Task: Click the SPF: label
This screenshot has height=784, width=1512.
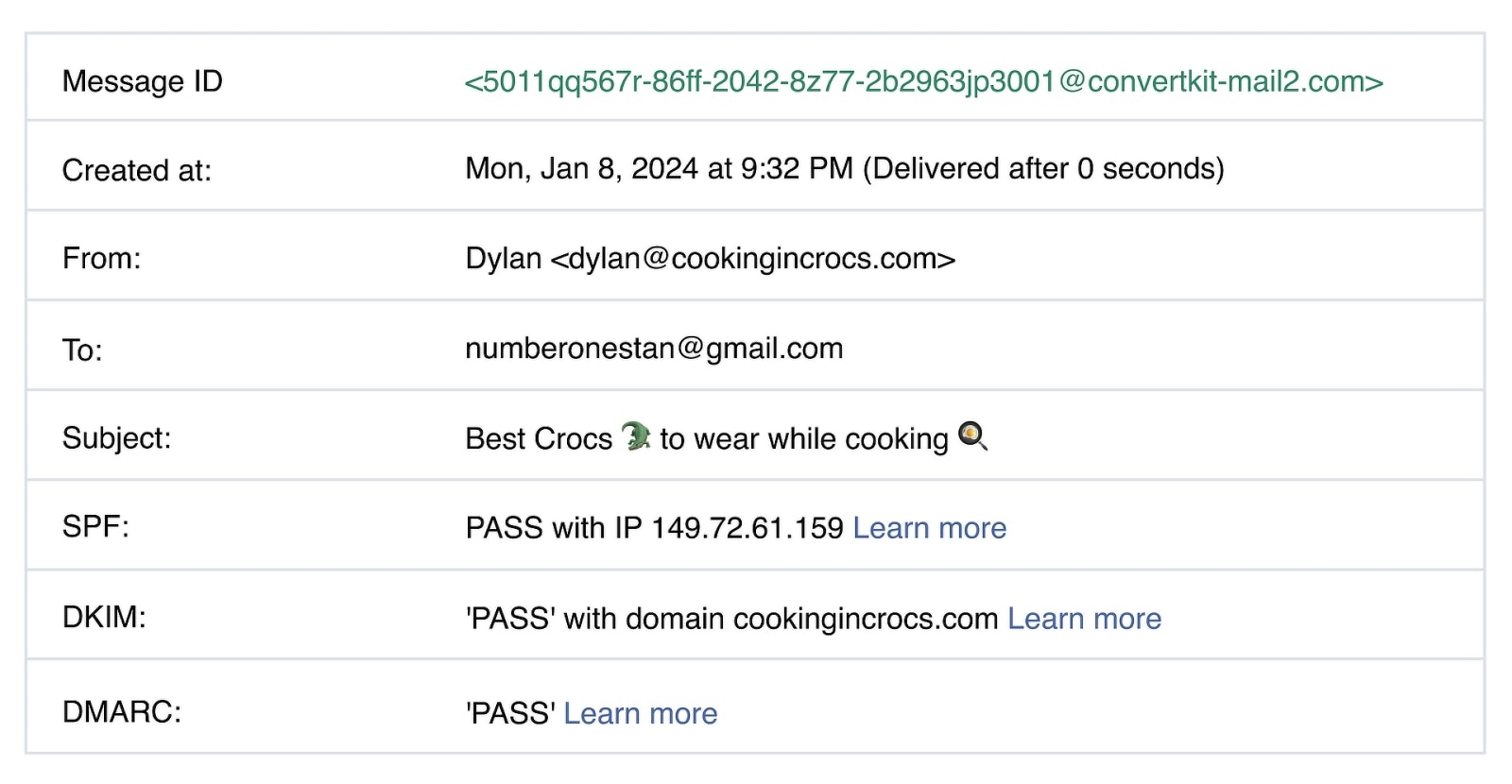Action: click(x=95, y=526)
